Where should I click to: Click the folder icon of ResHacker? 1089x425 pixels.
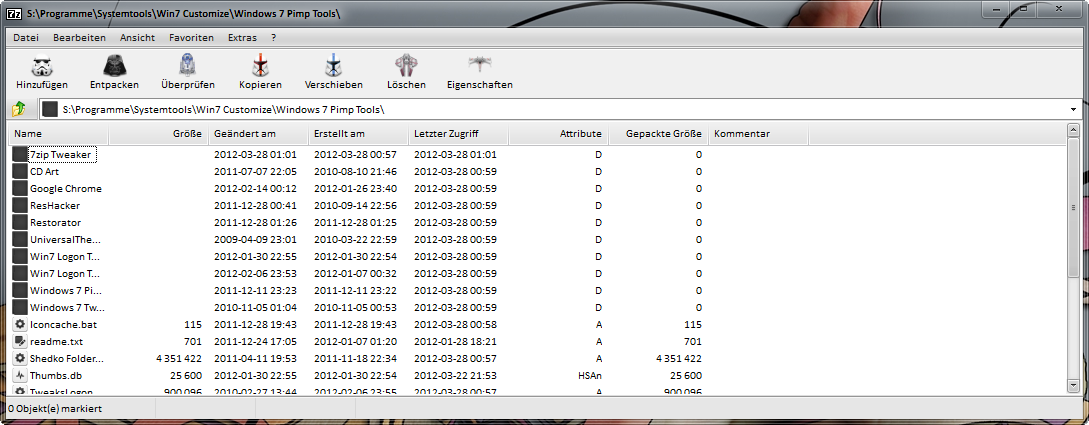pos(19,206)
